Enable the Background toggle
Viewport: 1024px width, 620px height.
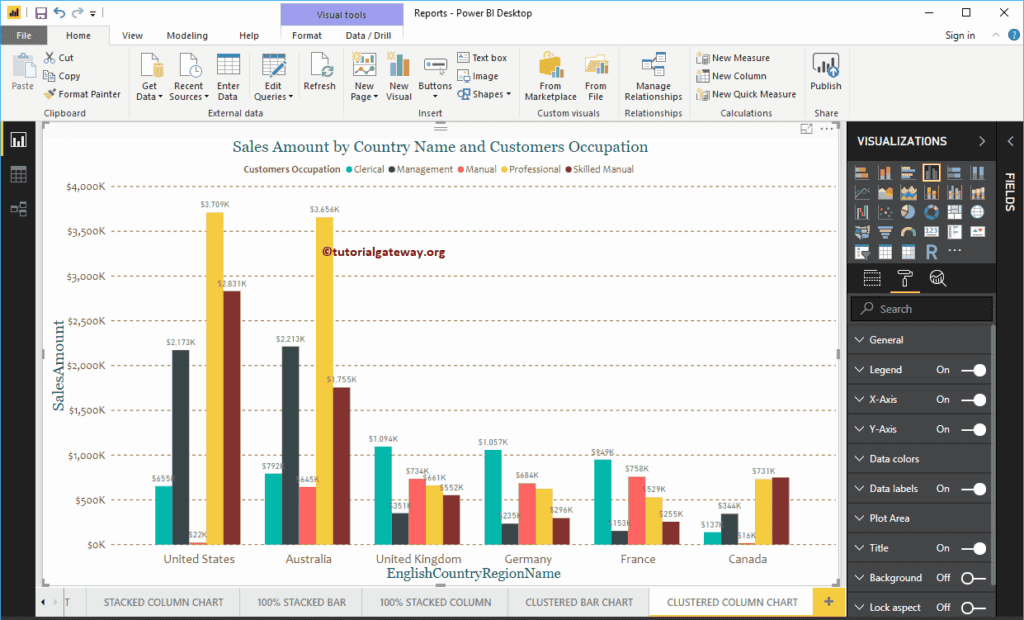[973, 577]
